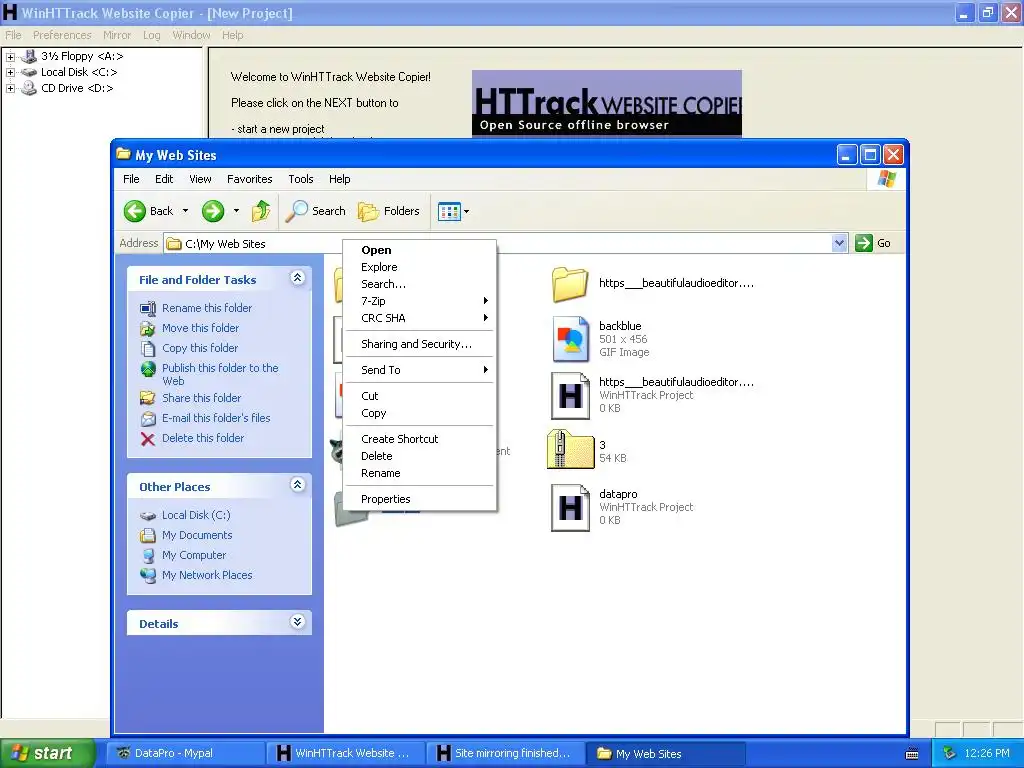
Task: Expand the Details panel
Action: (297, 622)
